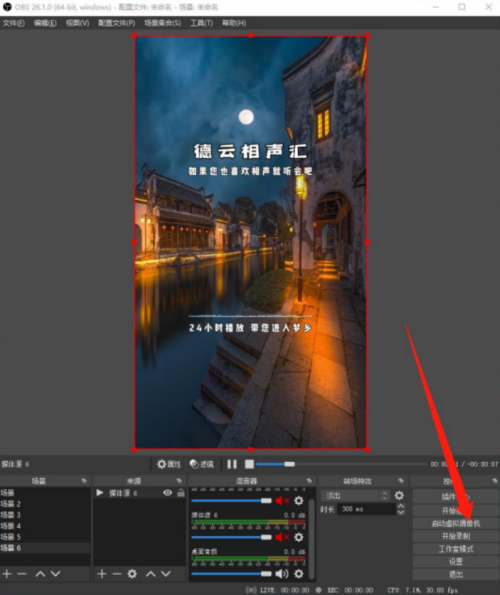
Task: Move the selected source up
Action: pos(151,573)
